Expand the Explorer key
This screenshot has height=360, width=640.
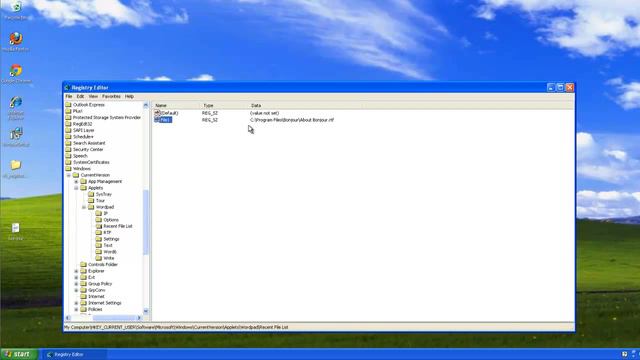click(76, 271)
